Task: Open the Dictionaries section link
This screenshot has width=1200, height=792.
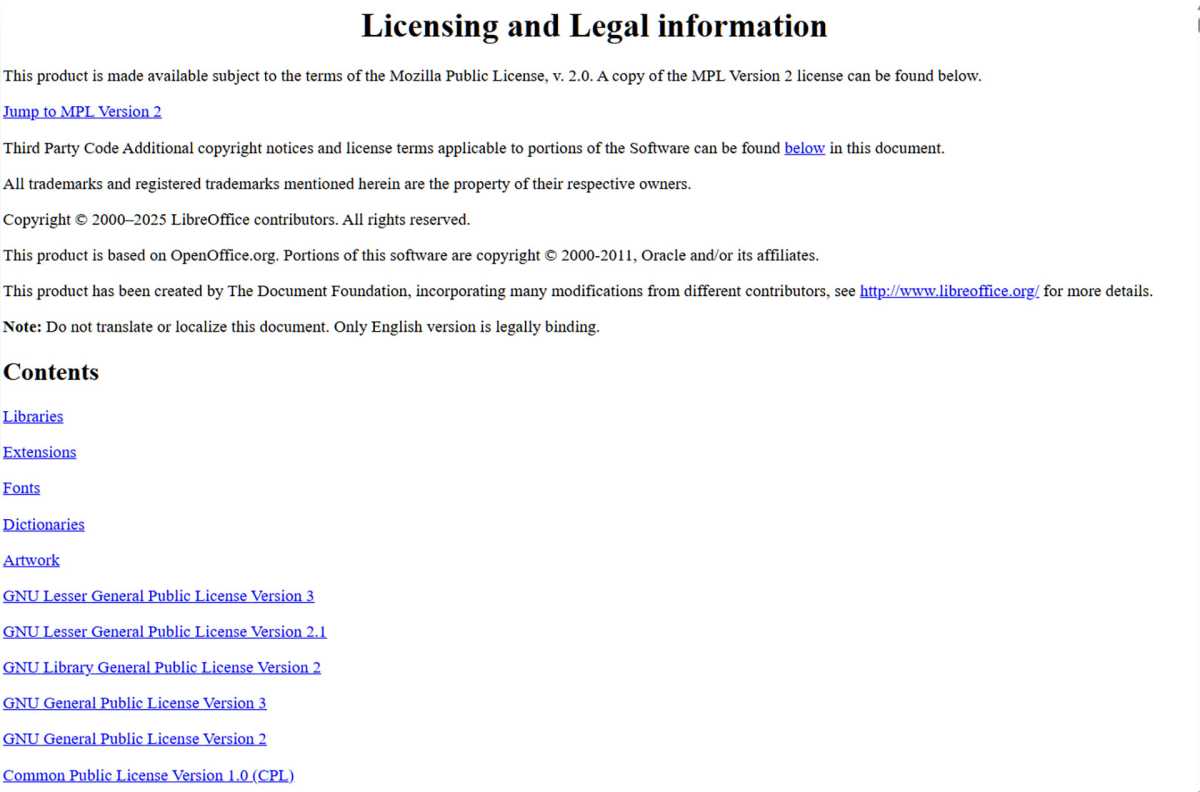Action: (x=43, y=524)
